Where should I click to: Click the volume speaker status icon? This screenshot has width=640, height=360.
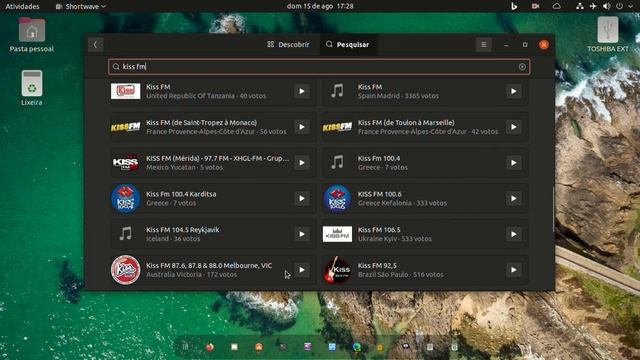click(607, 6)
